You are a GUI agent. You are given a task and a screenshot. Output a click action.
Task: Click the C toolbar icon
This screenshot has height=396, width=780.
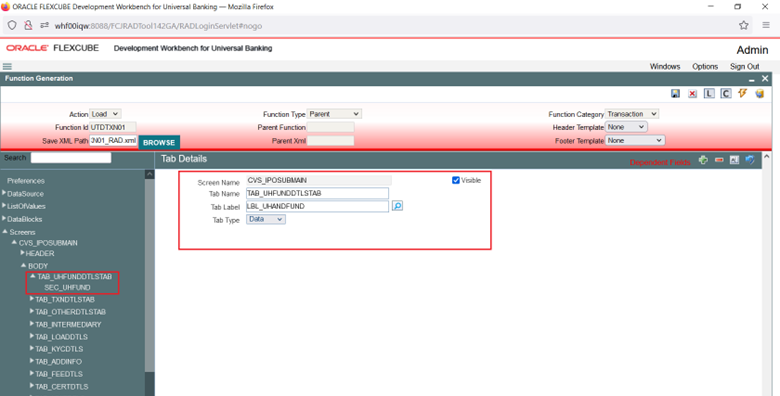click(726, 94)
